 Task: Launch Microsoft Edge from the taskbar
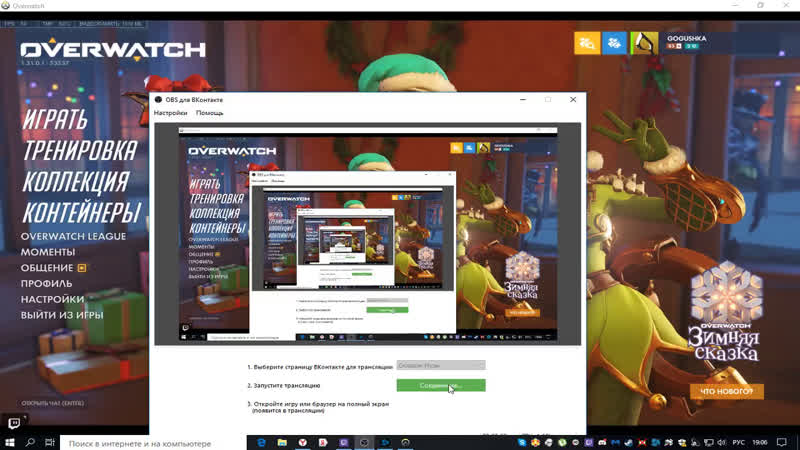[x=261, y=442]
